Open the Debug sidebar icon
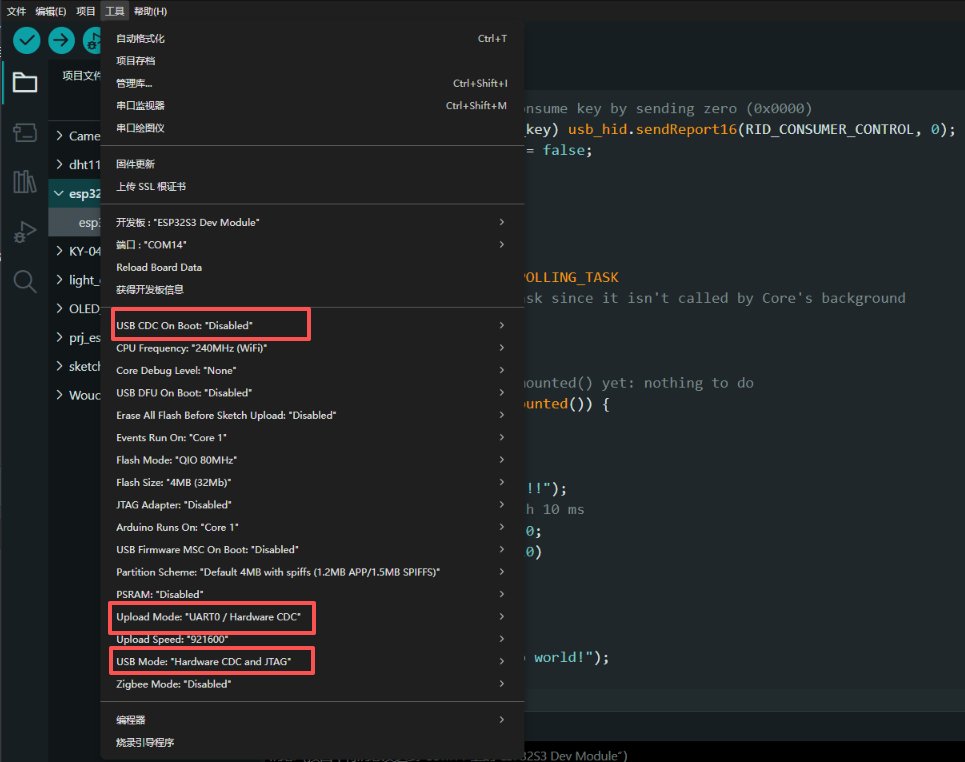The height and width of the screenshot is (762, 965). [x=25, y=232]
